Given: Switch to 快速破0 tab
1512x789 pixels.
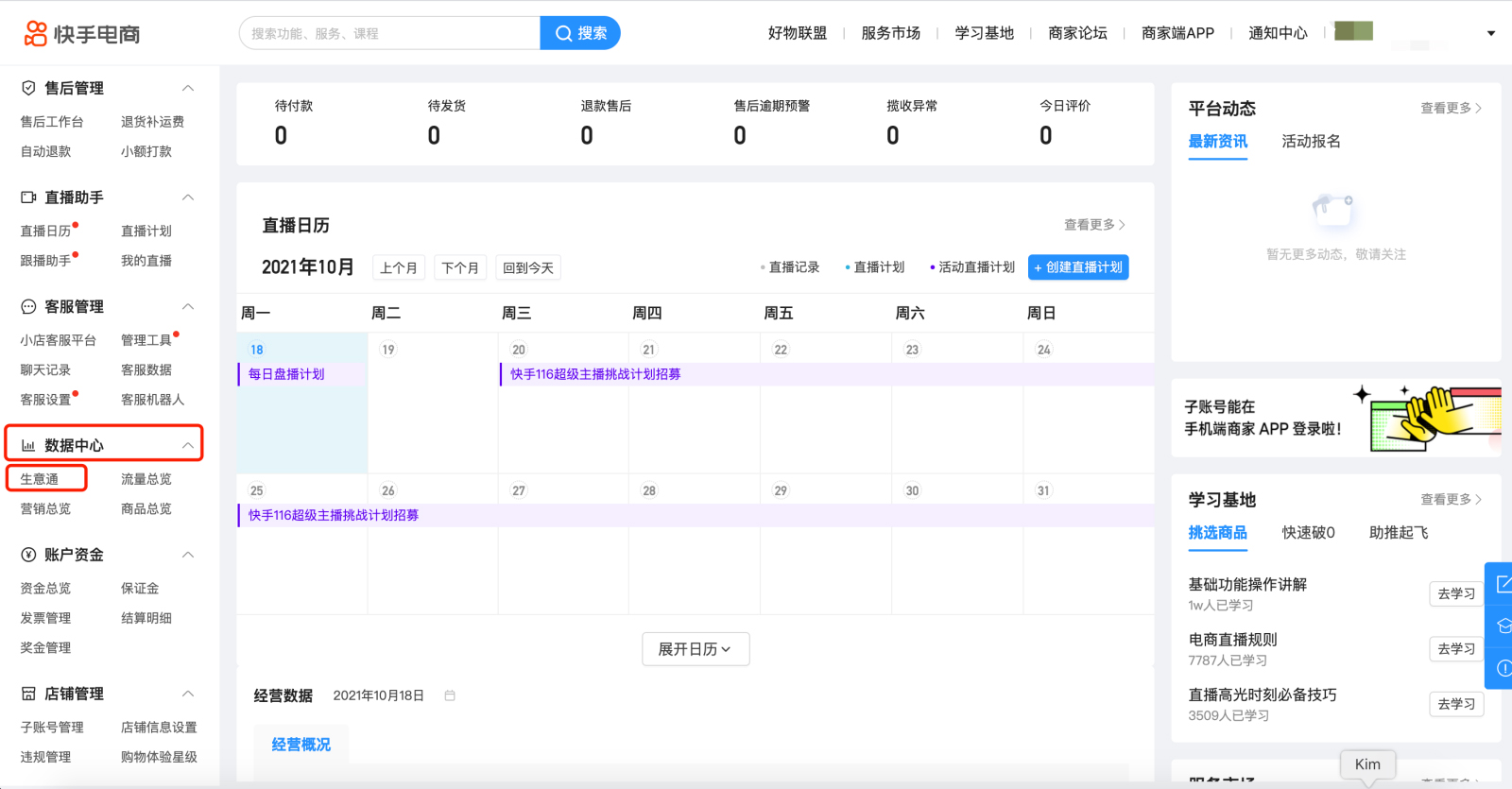Looking at the screenshot, I should tap(1308, 533).
